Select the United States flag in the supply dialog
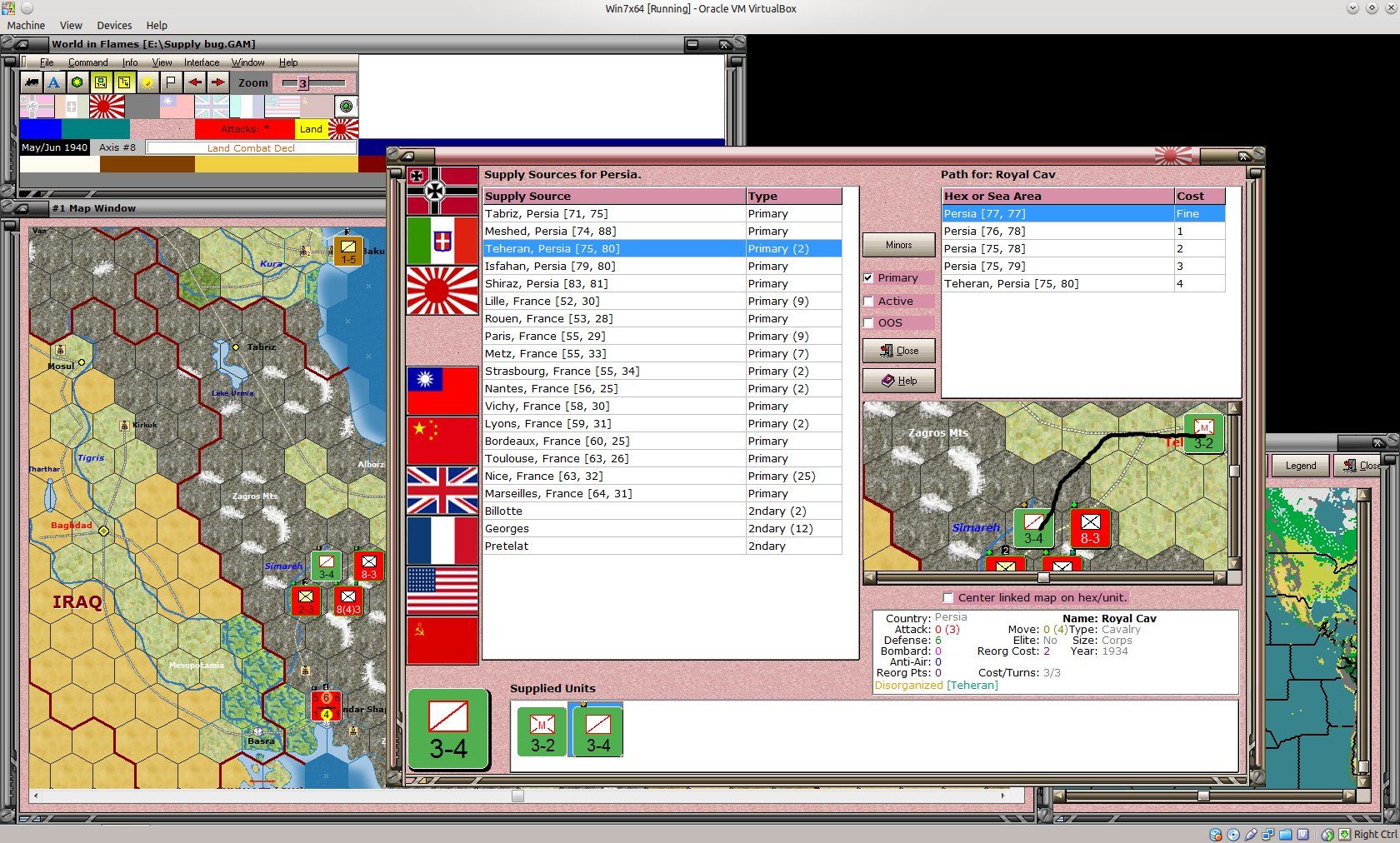 442,591
